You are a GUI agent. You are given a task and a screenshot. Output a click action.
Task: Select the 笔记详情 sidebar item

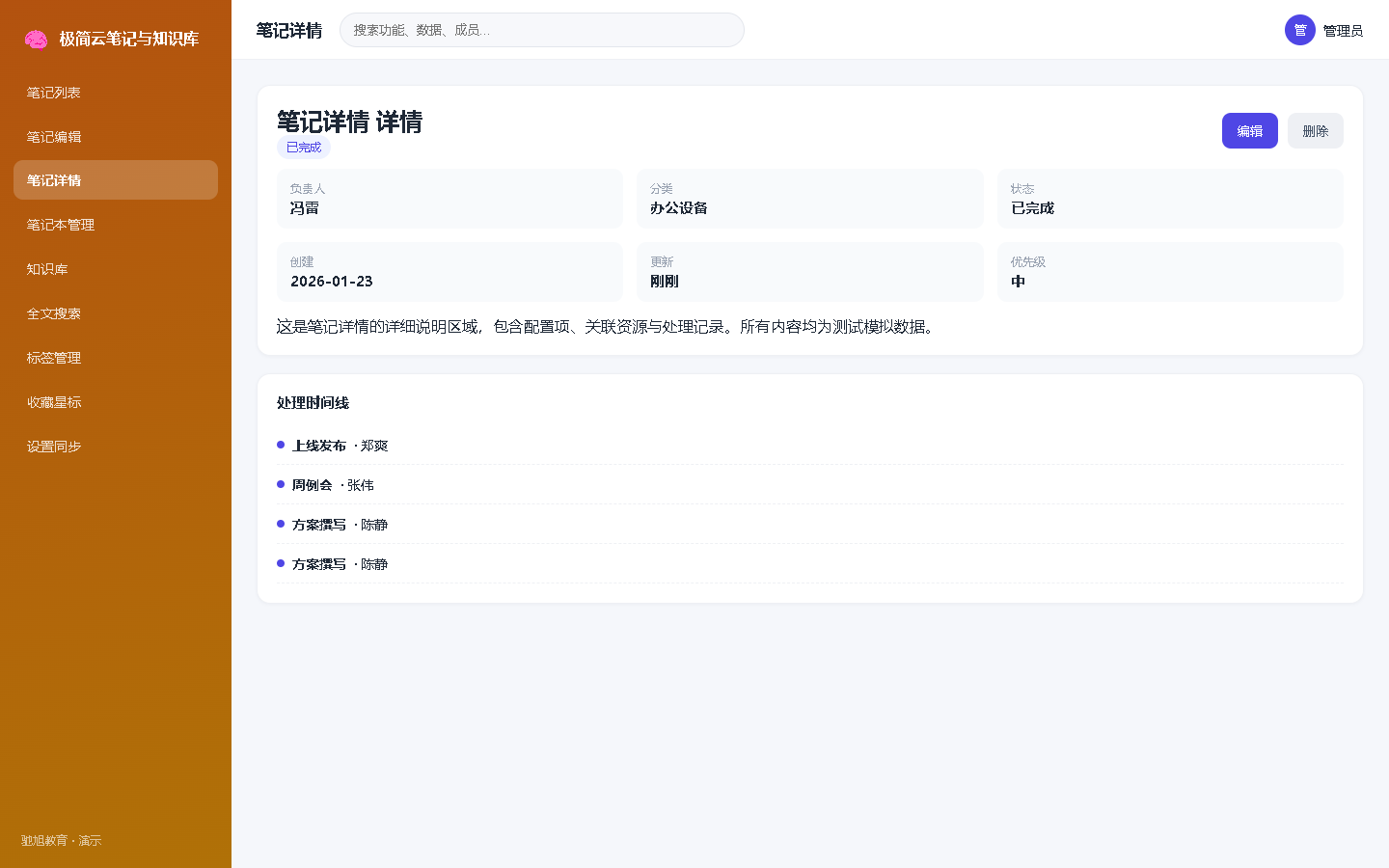[x=116, y=180]
